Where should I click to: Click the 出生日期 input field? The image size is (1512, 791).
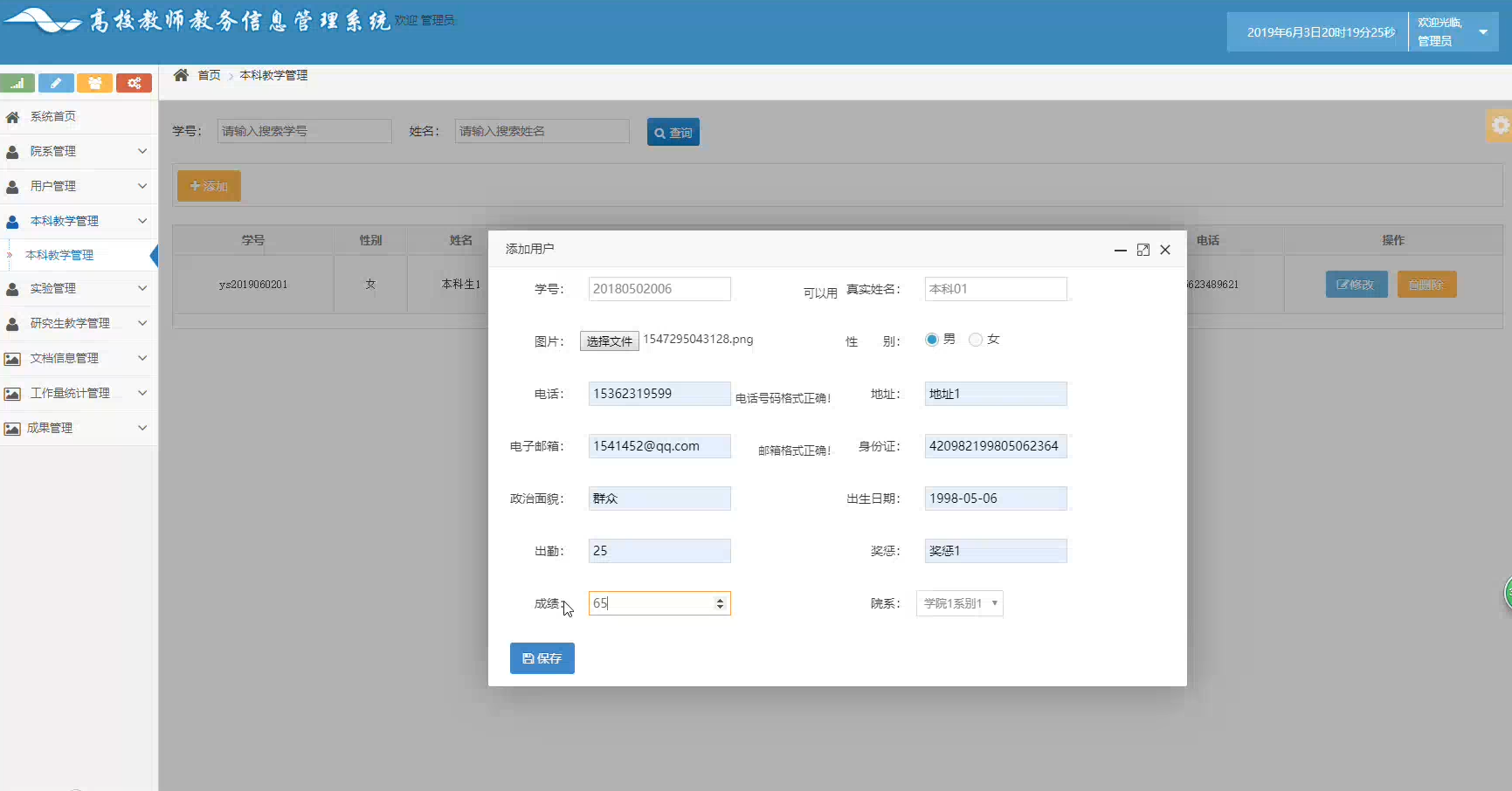(996, 499)
